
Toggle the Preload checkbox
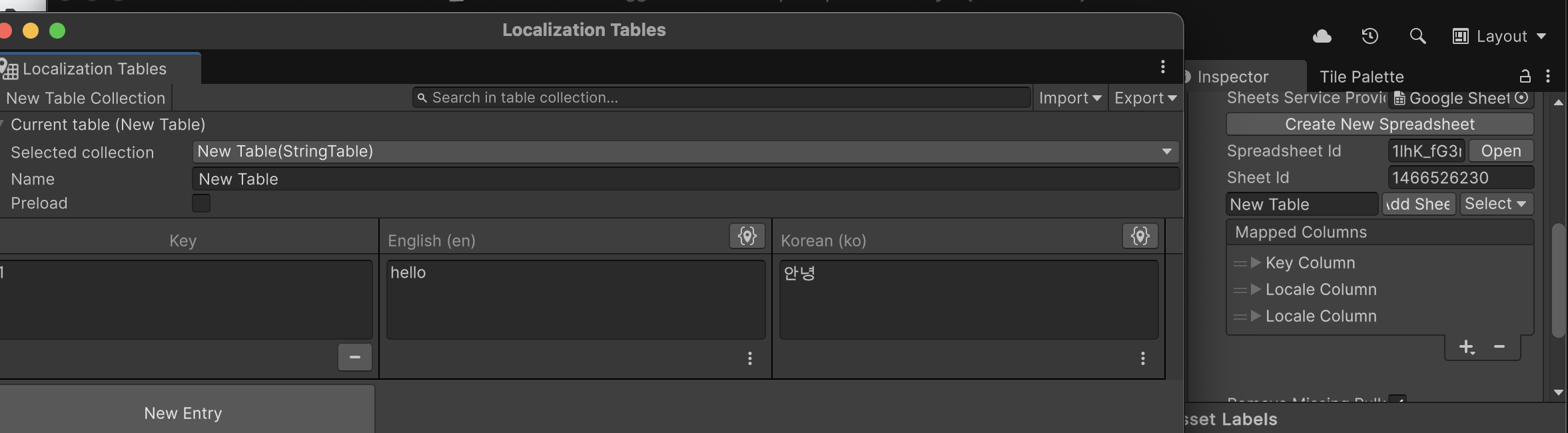tap(201, 203)
